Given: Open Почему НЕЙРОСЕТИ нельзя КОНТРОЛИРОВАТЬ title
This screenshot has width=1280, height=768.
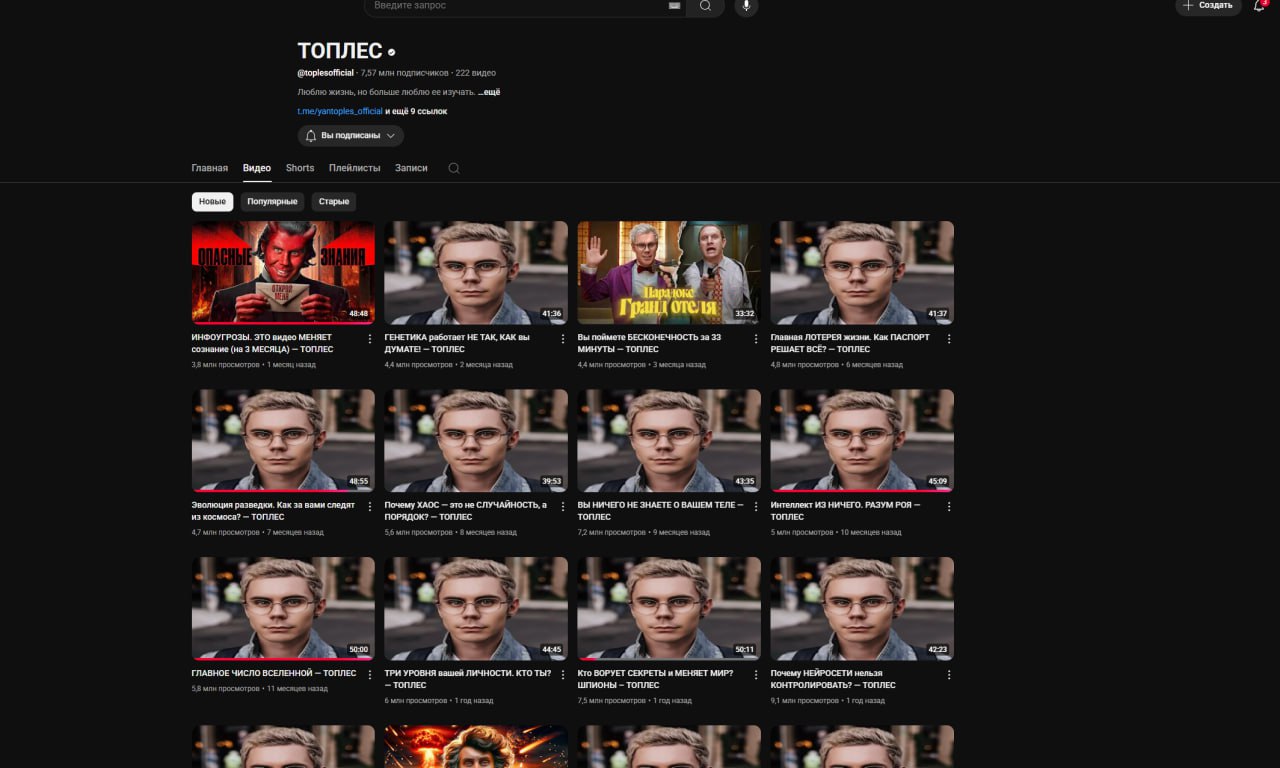Looking at the screenshot, I should tap(833, 679).
